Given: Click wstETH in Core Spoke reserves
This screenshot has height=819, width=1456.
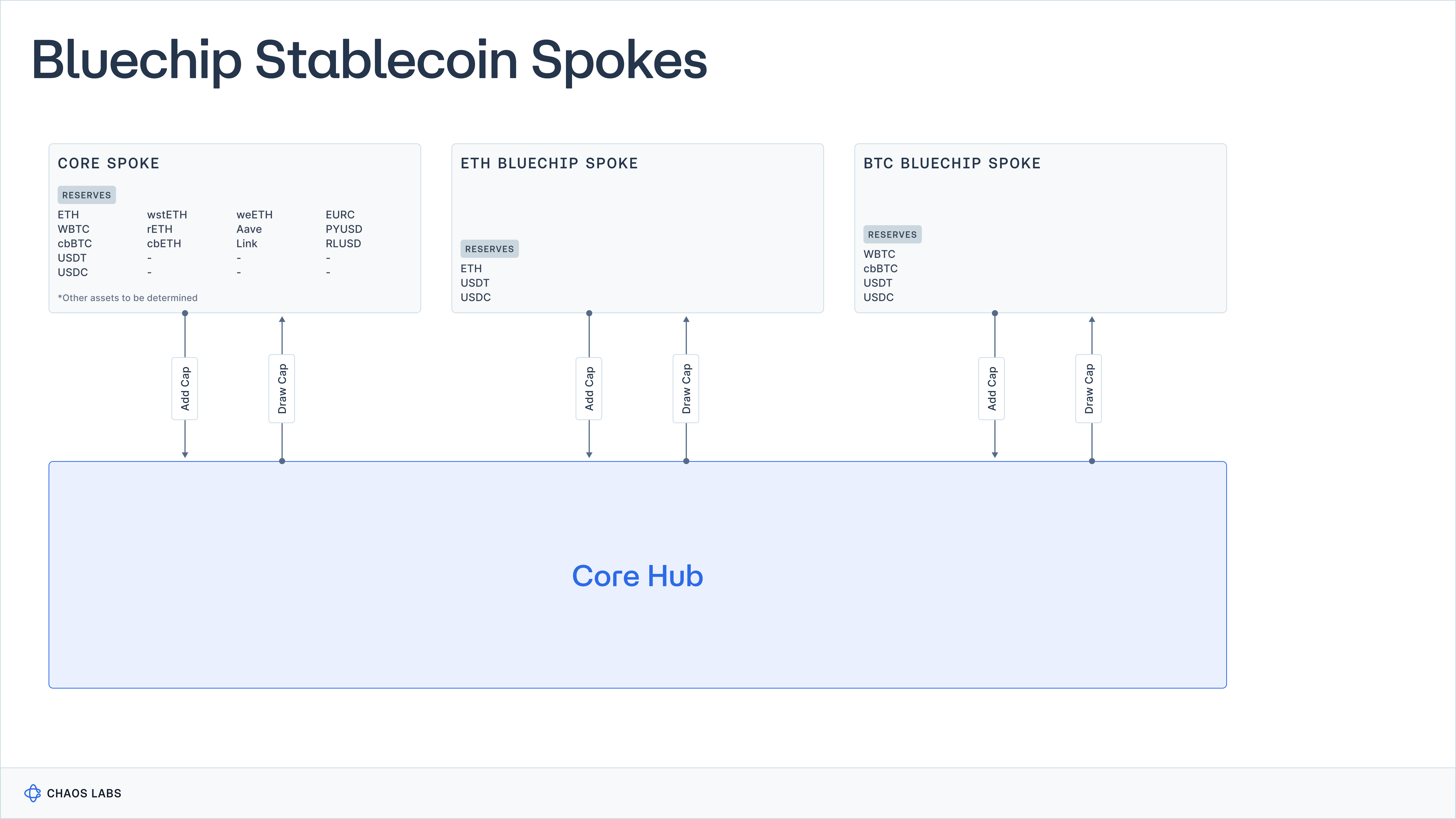Looking at the screenshot, I should coord(167,215).
